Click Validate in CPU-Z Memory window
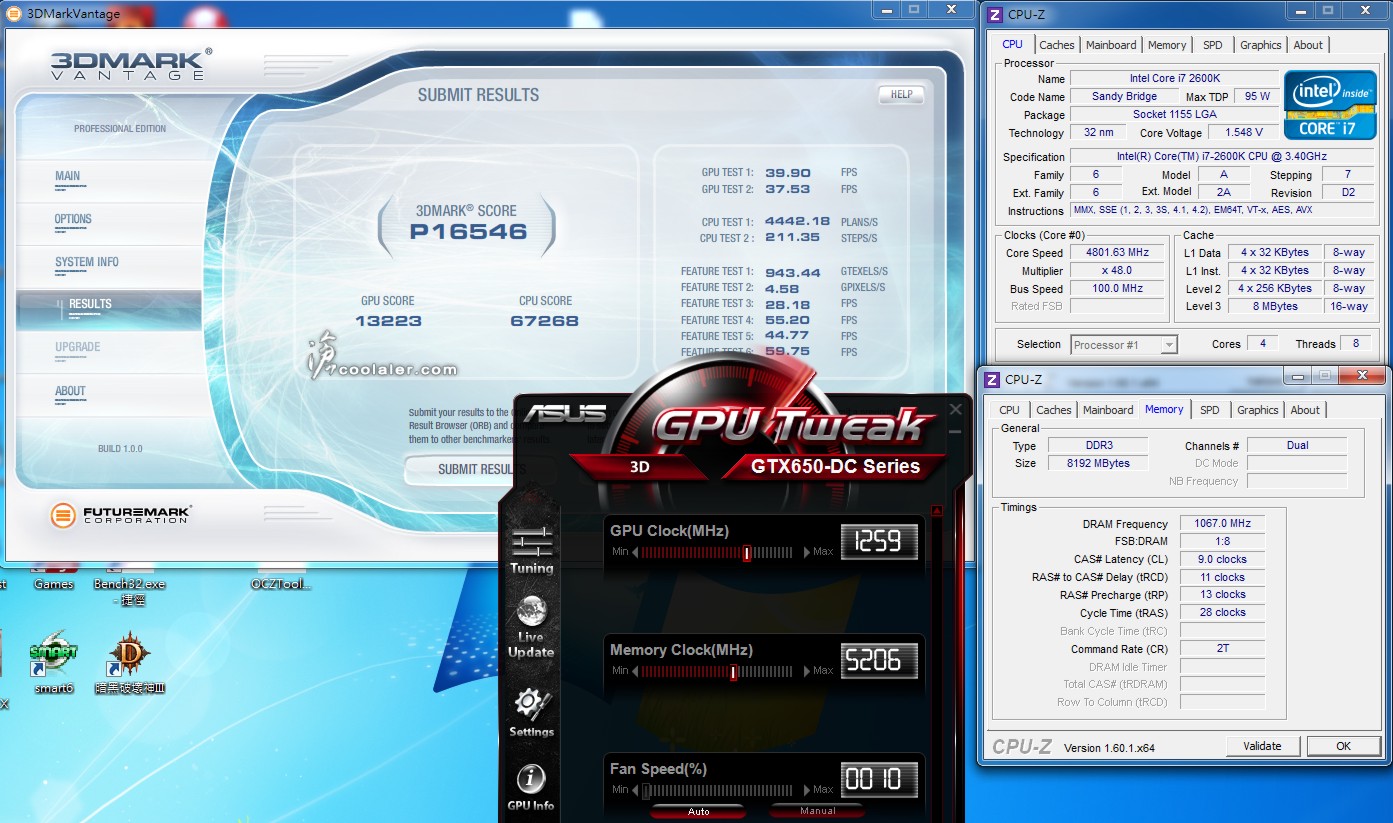This screenshot has height=823, width=1393. 1262,746
